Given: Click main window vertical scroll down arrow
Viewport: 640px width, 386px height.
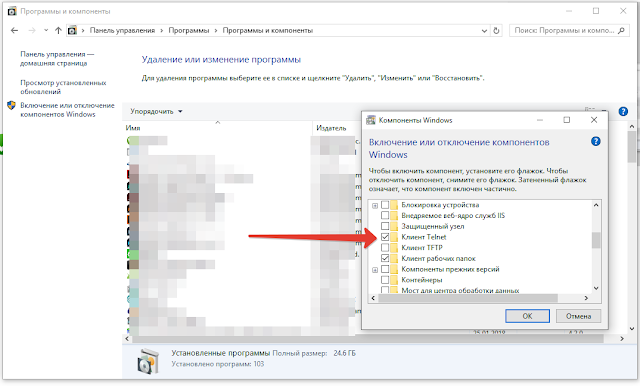Looking at the screenshot, I should coord(632,329).
